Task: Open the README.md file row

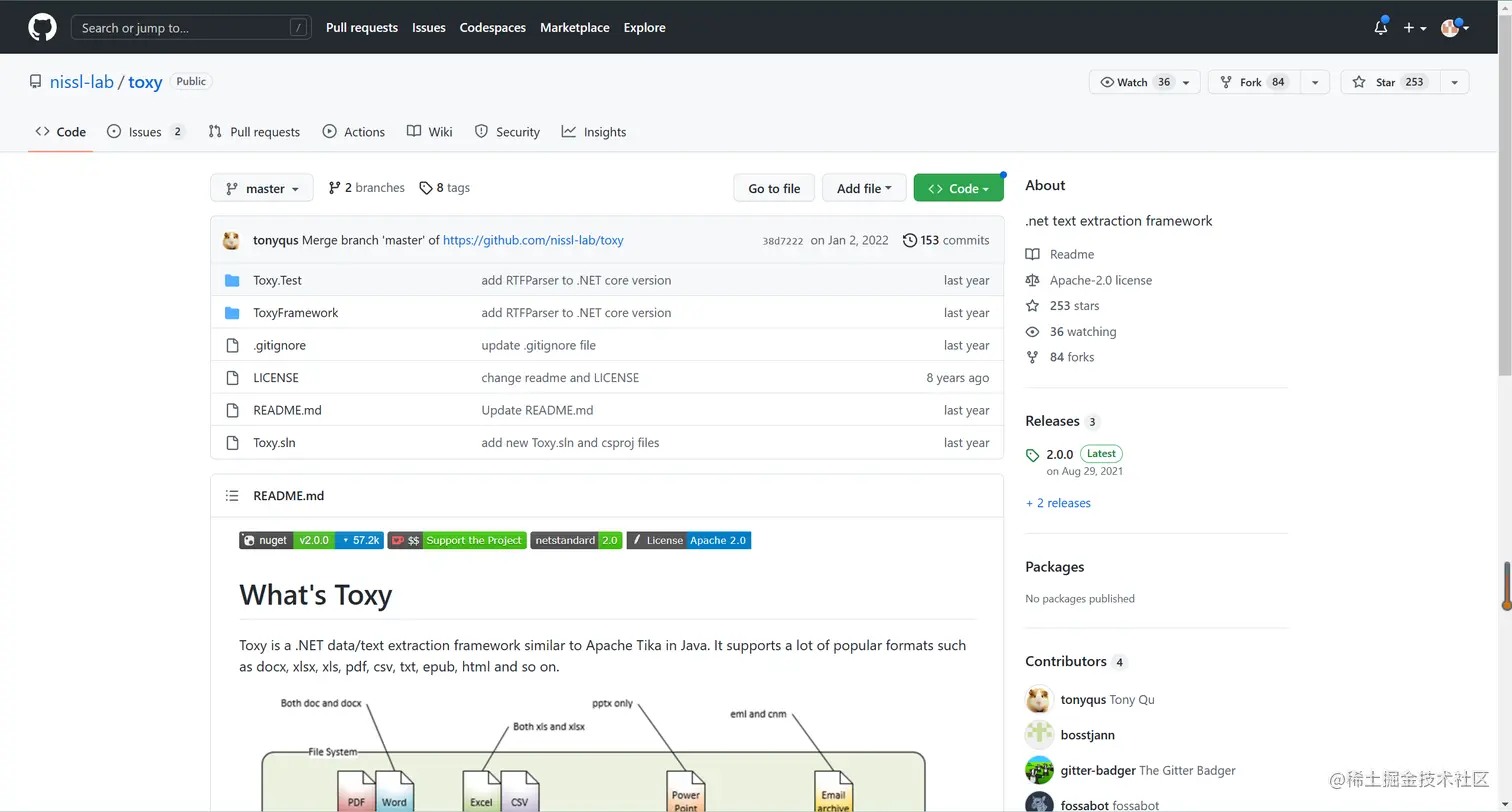Action: (x=607, y=410)
